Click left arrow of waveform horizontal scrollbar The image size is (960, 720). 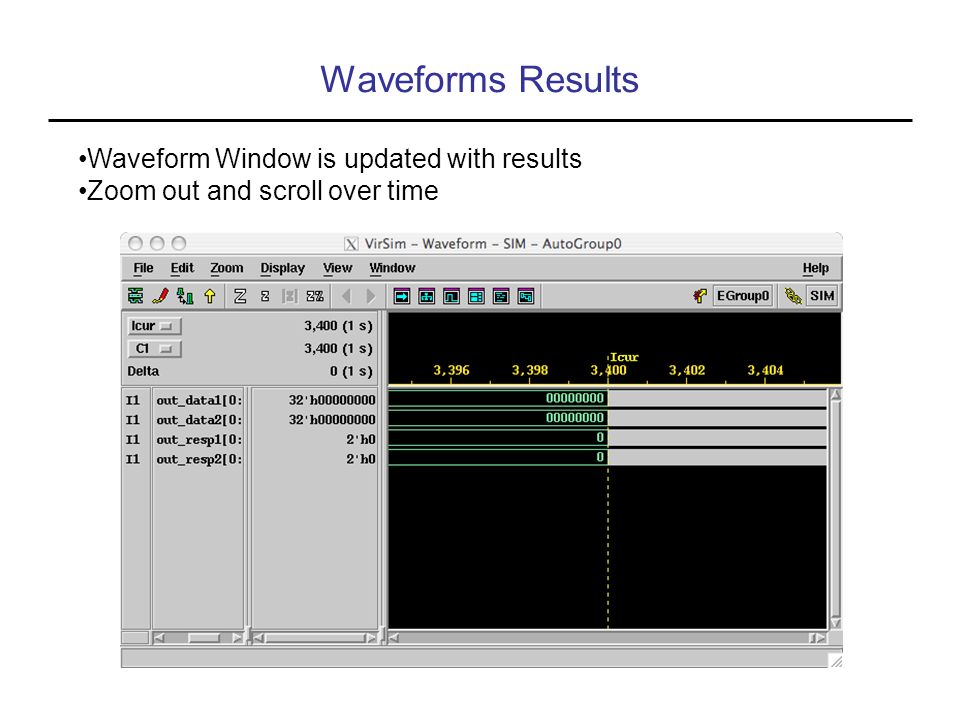(394, 638)
